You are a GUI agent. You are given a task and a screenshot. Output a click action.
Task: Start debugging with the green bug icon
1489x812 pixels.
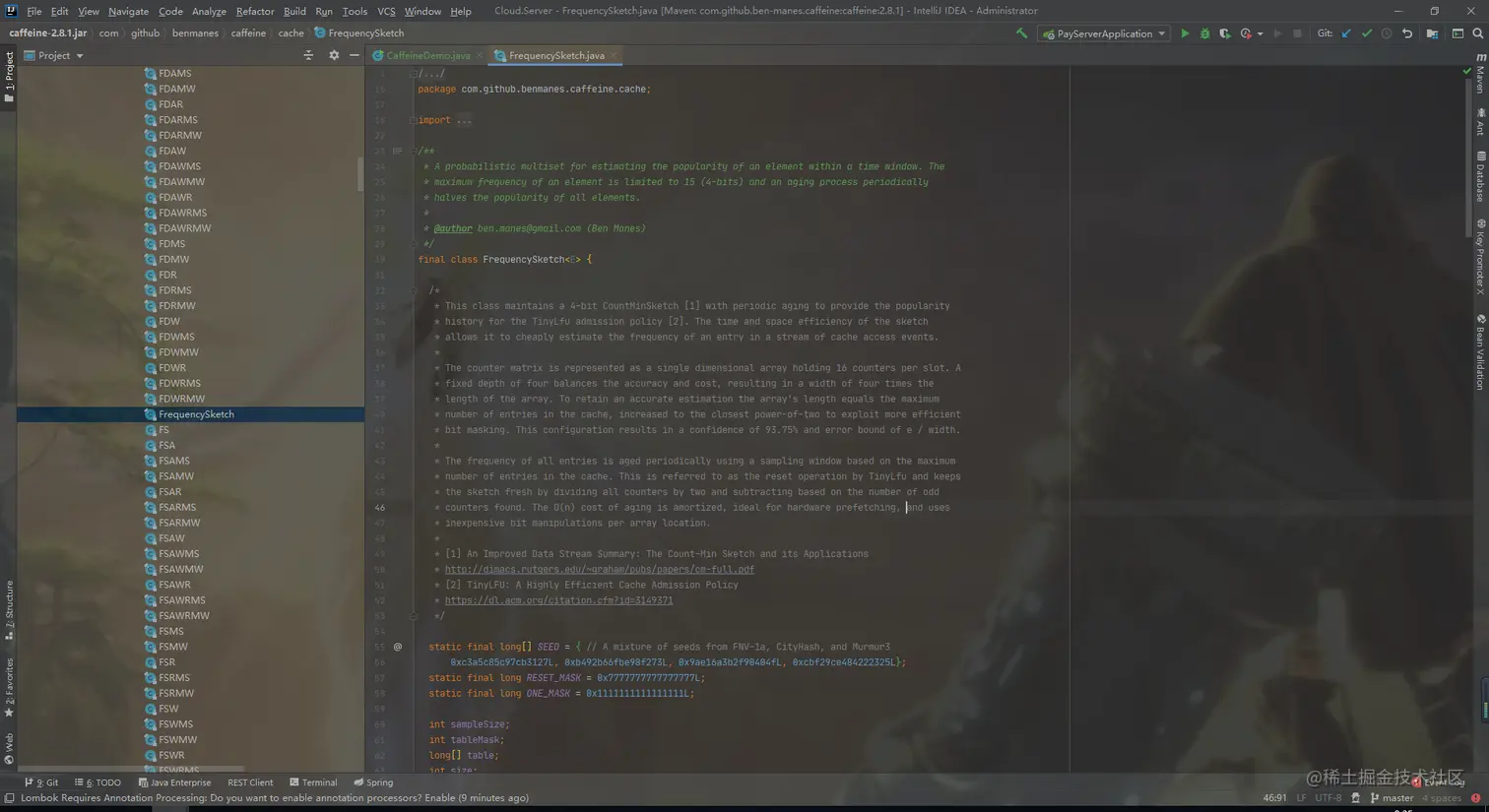click(1204, 33)
